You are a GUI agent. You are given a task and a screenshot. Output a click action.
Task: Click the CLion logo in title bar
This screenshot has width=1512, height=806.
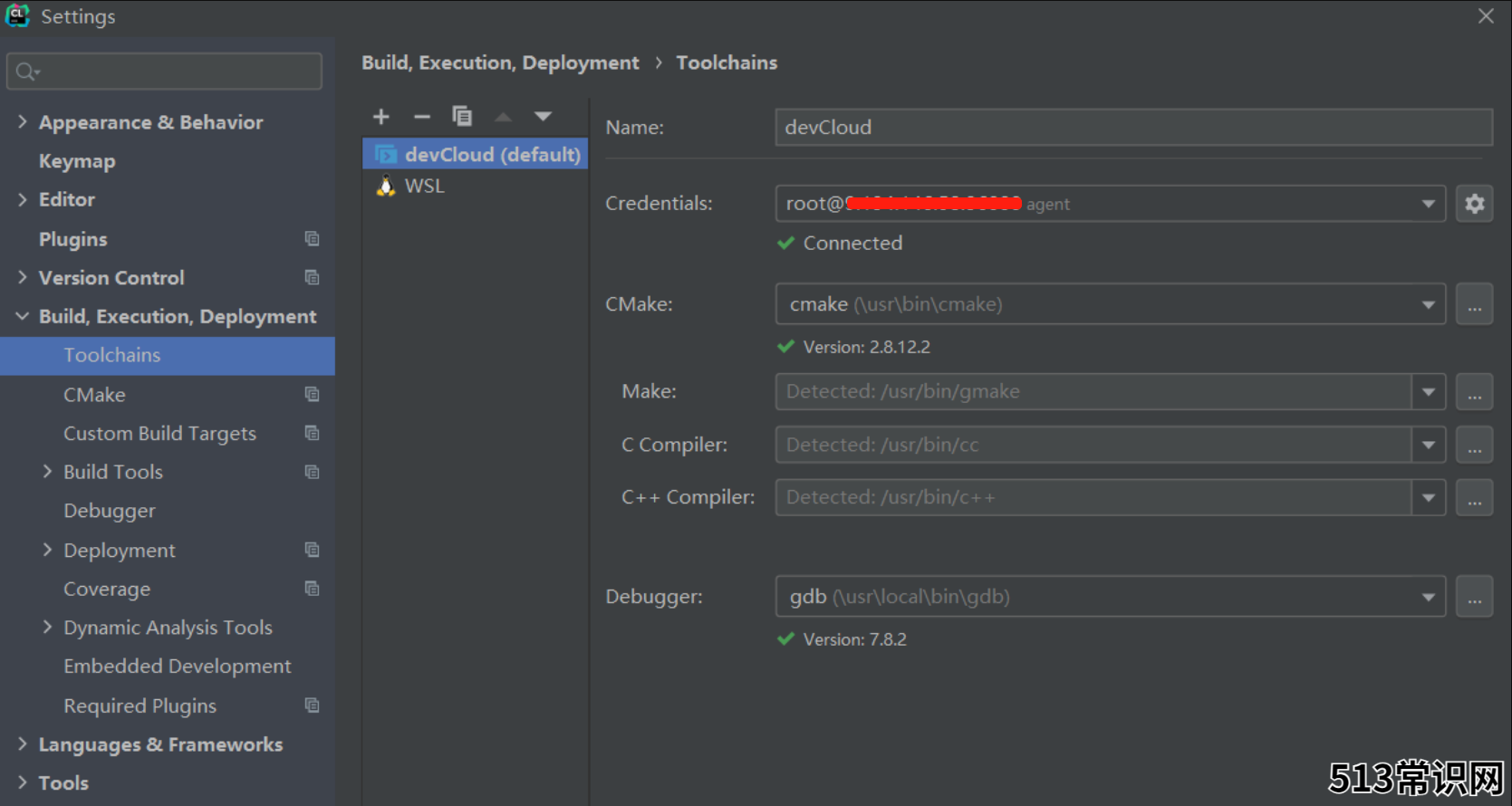pyautogui.click(x=18, y=15)
